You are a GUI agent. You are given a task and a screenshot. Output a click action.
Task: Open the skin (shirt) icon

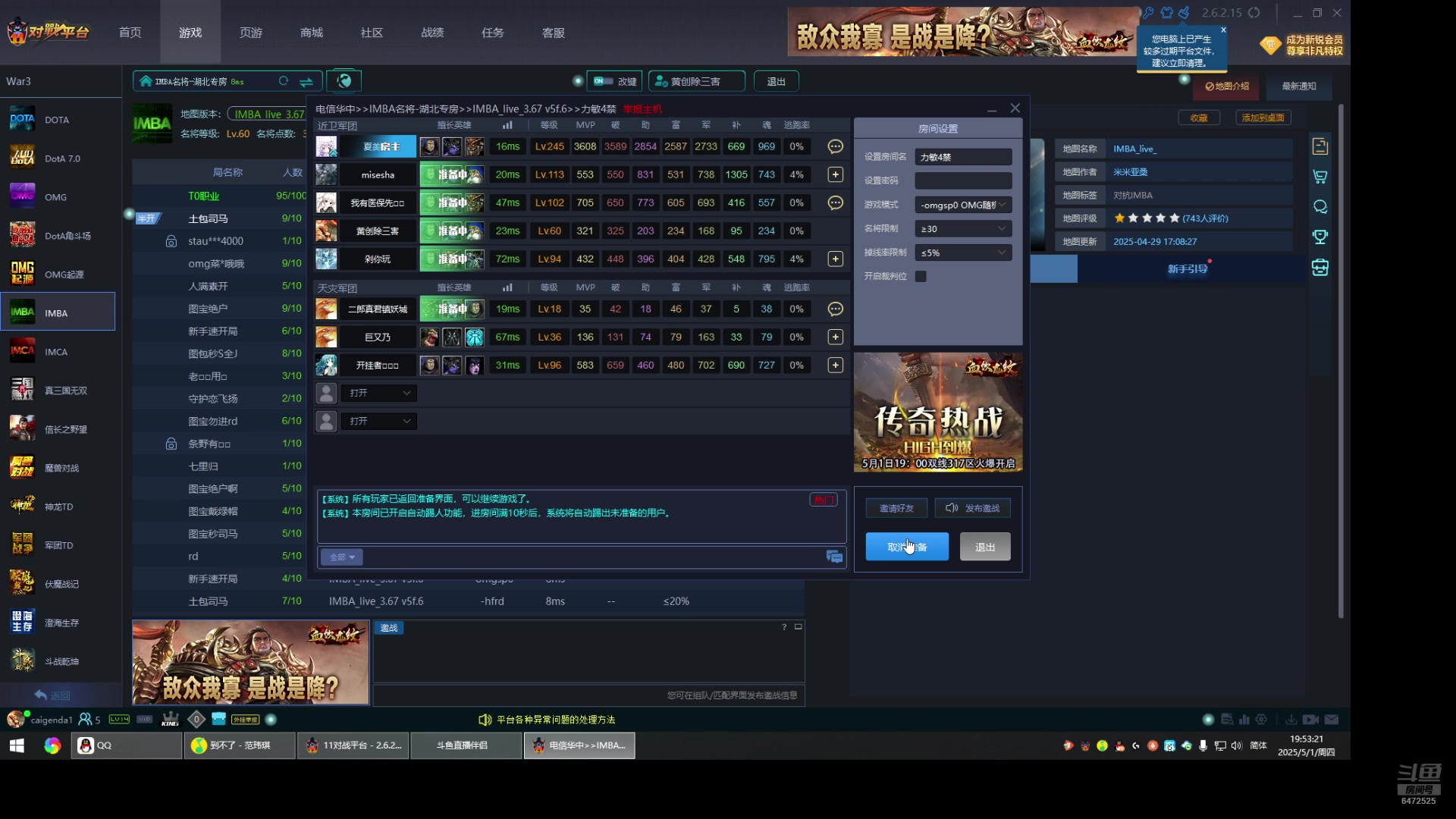(1166, 12)
